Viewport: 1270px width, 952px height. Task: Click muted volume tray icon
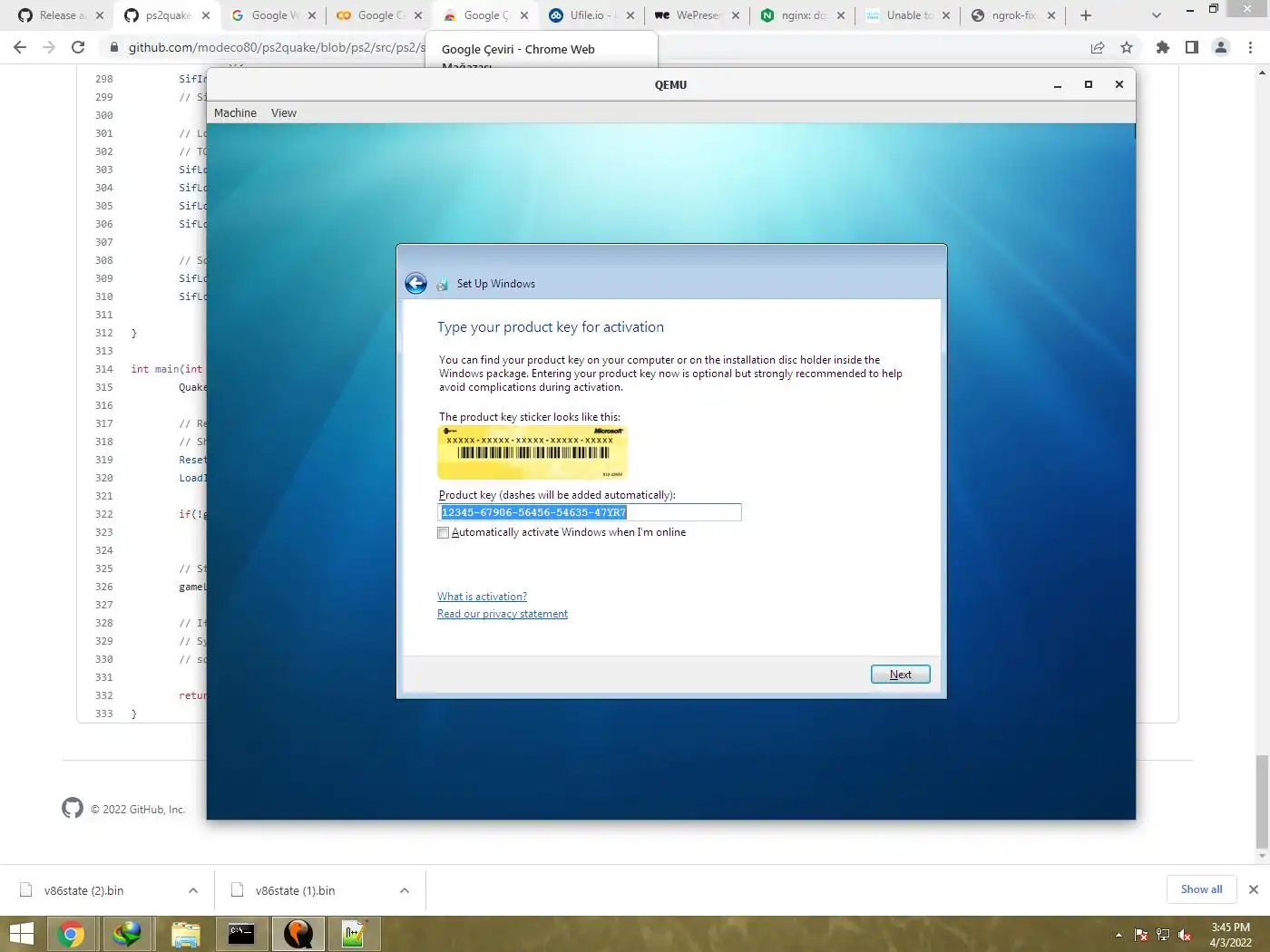[1185, 935]
